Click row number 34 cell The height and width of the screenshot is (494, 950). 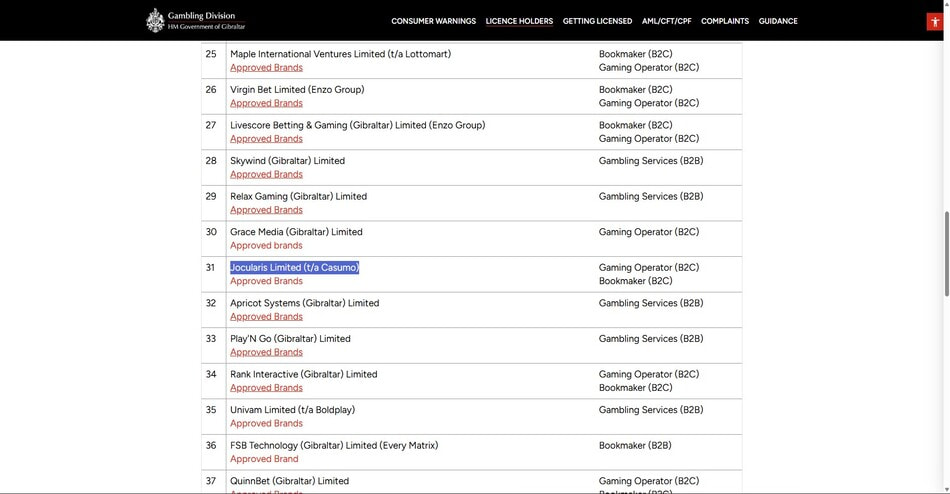pyautogui.click(x=213, y=381)
